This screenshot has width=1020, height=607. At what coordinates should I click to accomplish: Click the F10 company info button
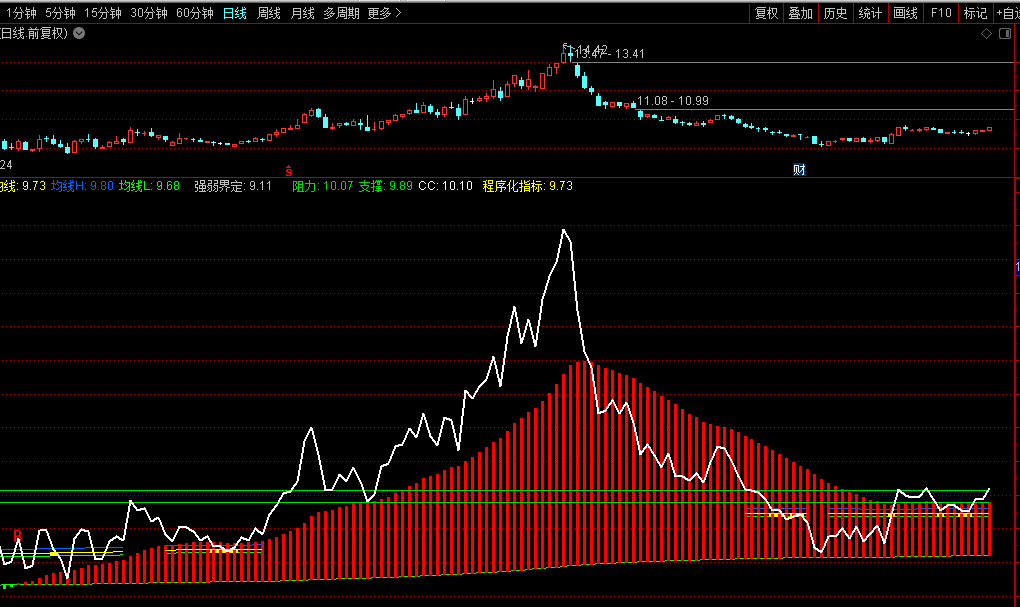pyautogui.click(x=941, y=13)
